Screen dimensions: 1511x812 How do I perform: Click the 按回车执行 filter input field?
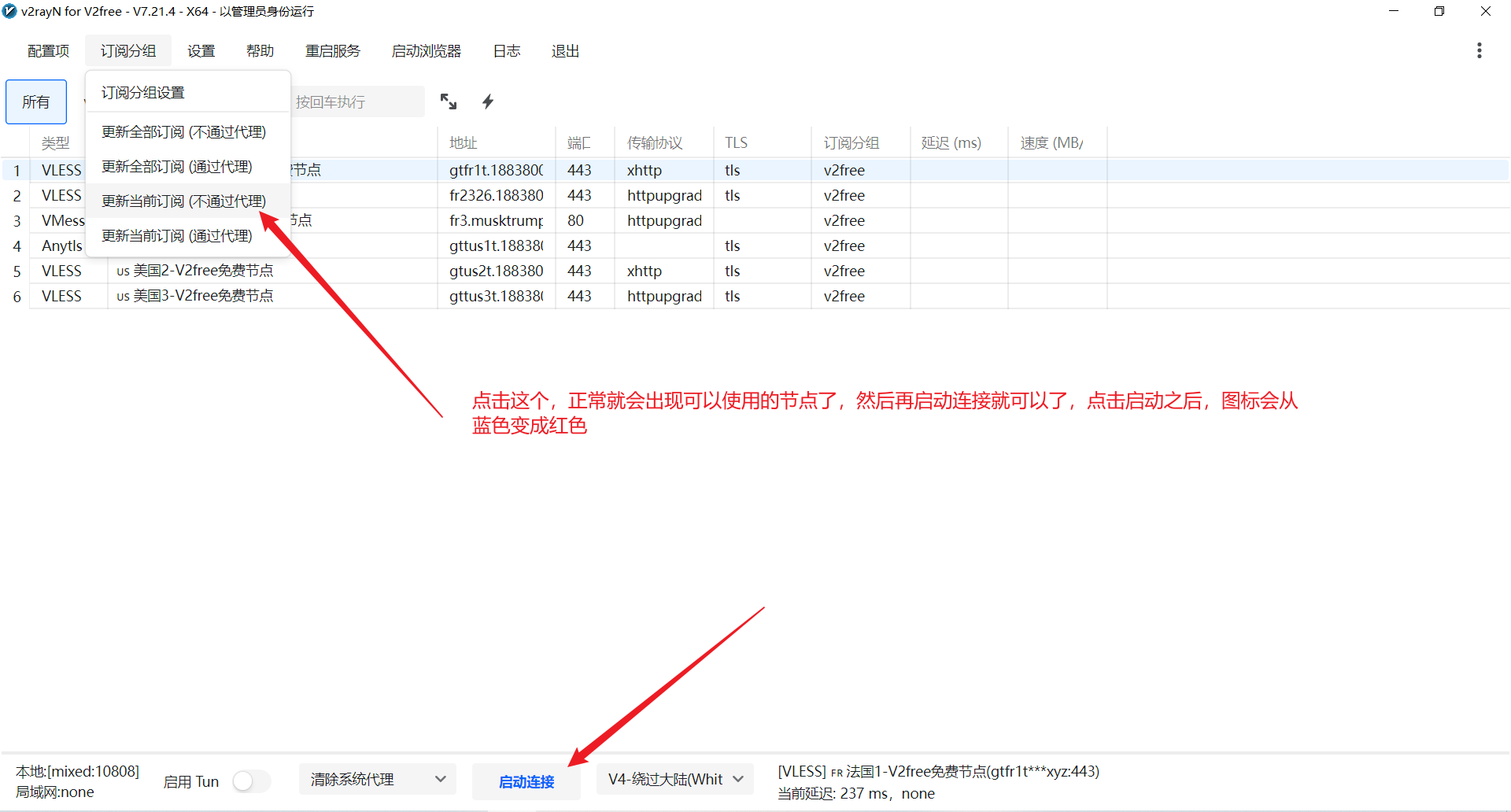pyautogui.click(x=358, y=101)
